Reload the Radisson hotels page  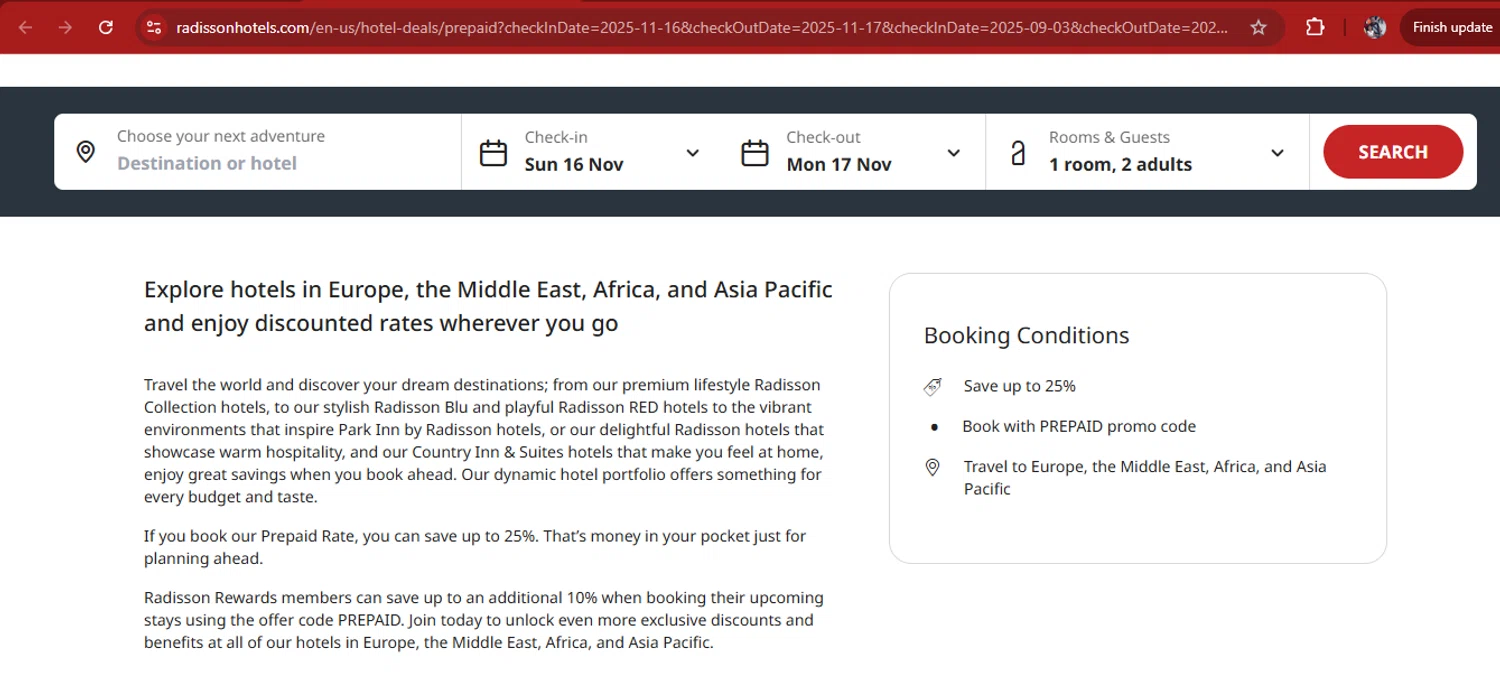pyautogui.click(x=106, y=27)
